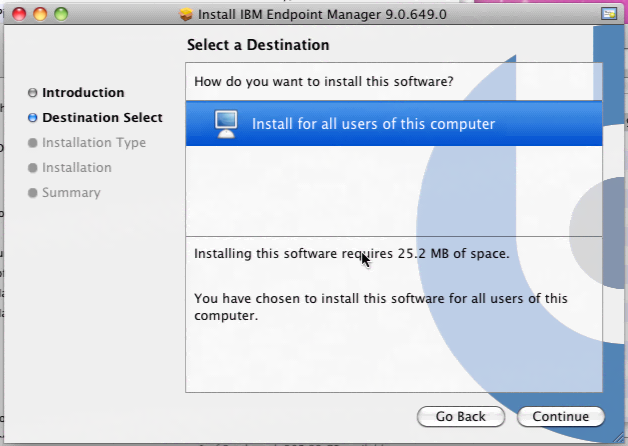Click the Select a Destination heading
Image resolution: width=628 pixels, height=446 pixels.
258,45
